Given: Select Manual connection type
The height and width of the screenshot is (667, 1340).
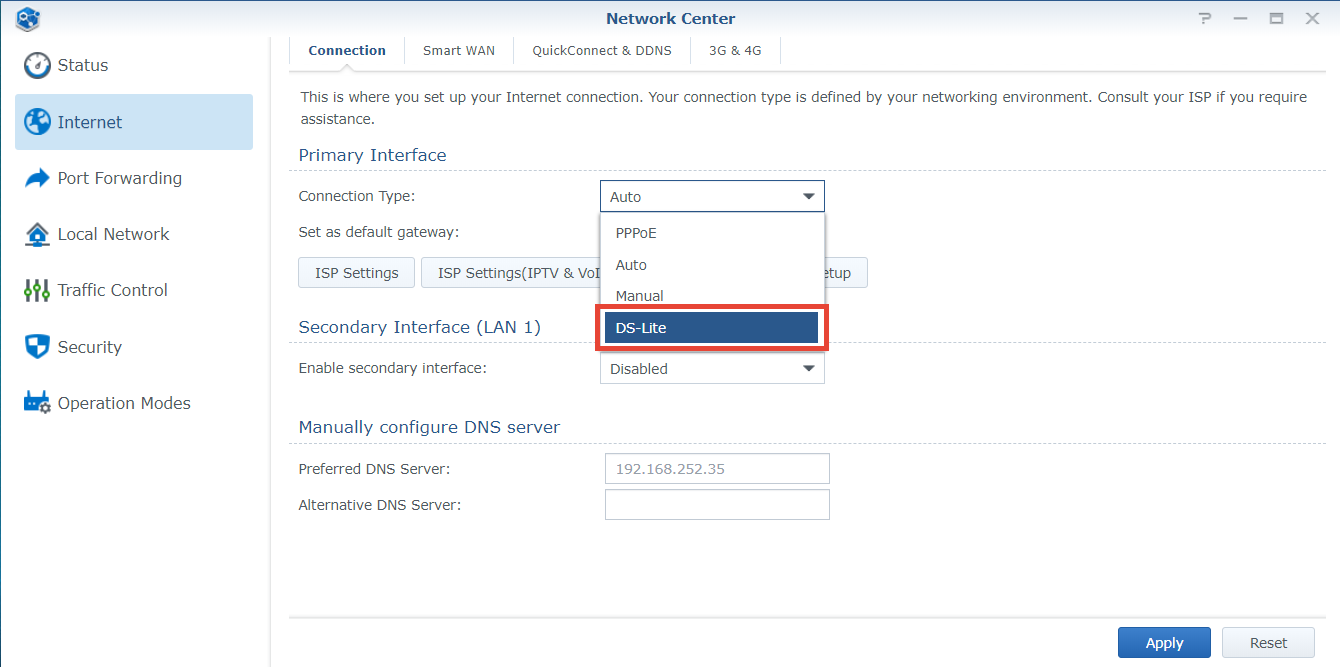Looking at the screenshot, I should pyautogui.click(x=640, y=295).
